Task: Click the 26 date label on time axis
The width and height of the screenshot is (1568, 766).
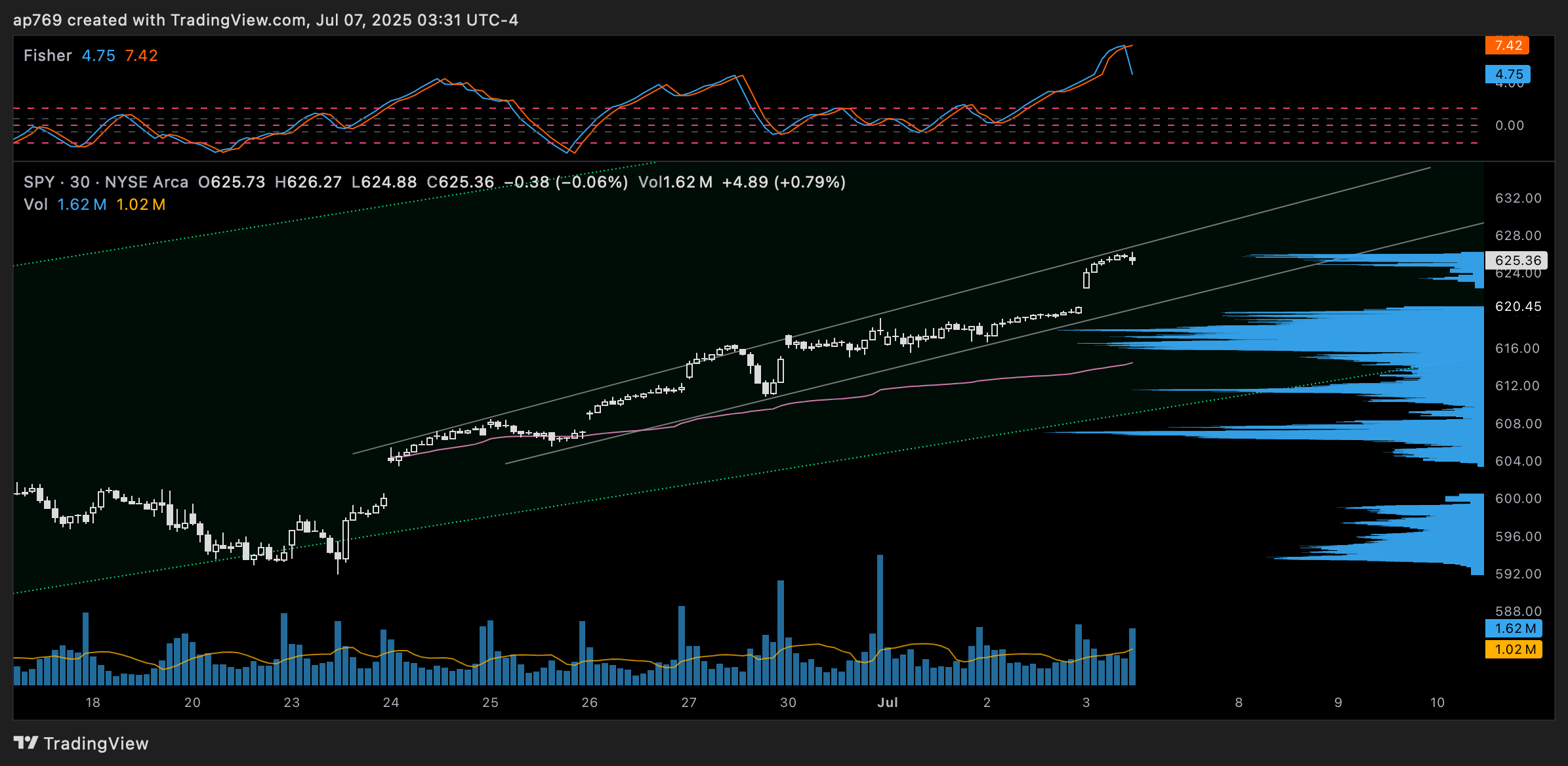Action: 590,702
